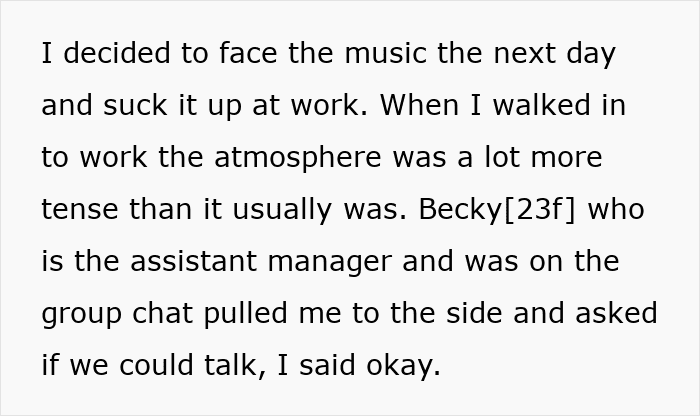The width and height of the screenshot is (700, 416).
Task: Click the word "suck"
Action: (x=135, y=105)
